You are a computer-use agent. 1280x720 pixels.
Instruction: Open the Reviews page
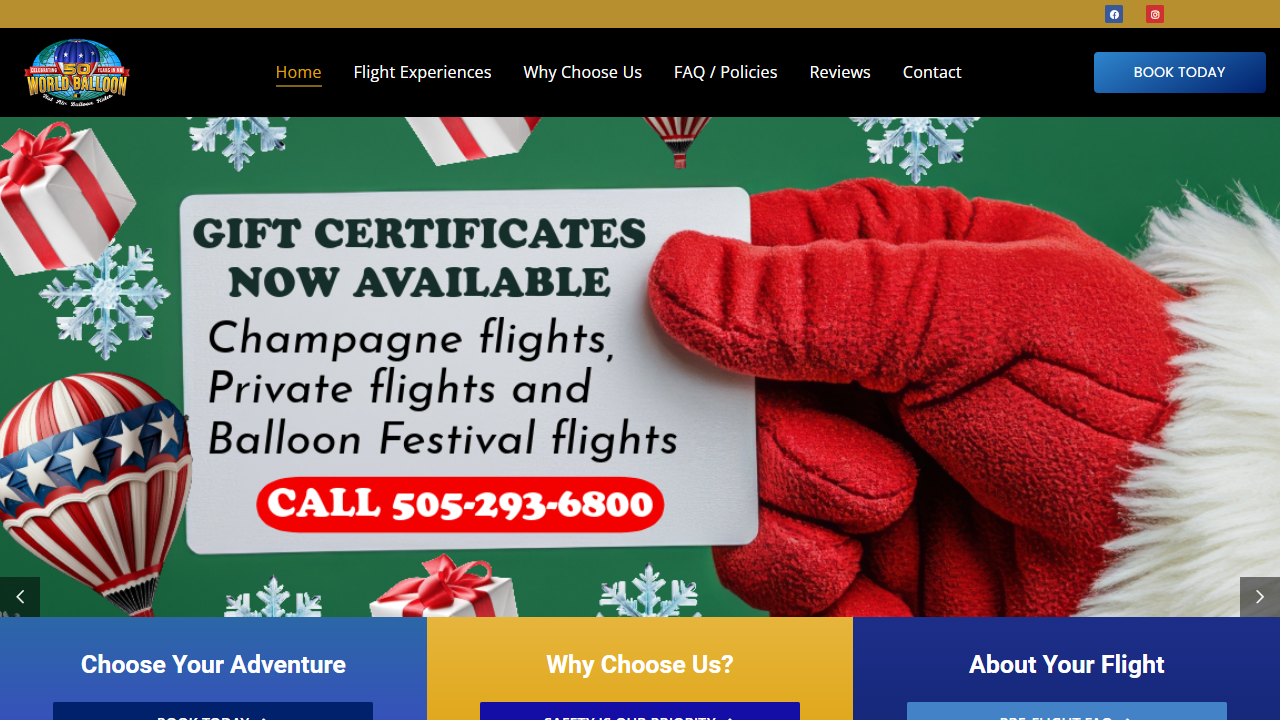point(840,72)
